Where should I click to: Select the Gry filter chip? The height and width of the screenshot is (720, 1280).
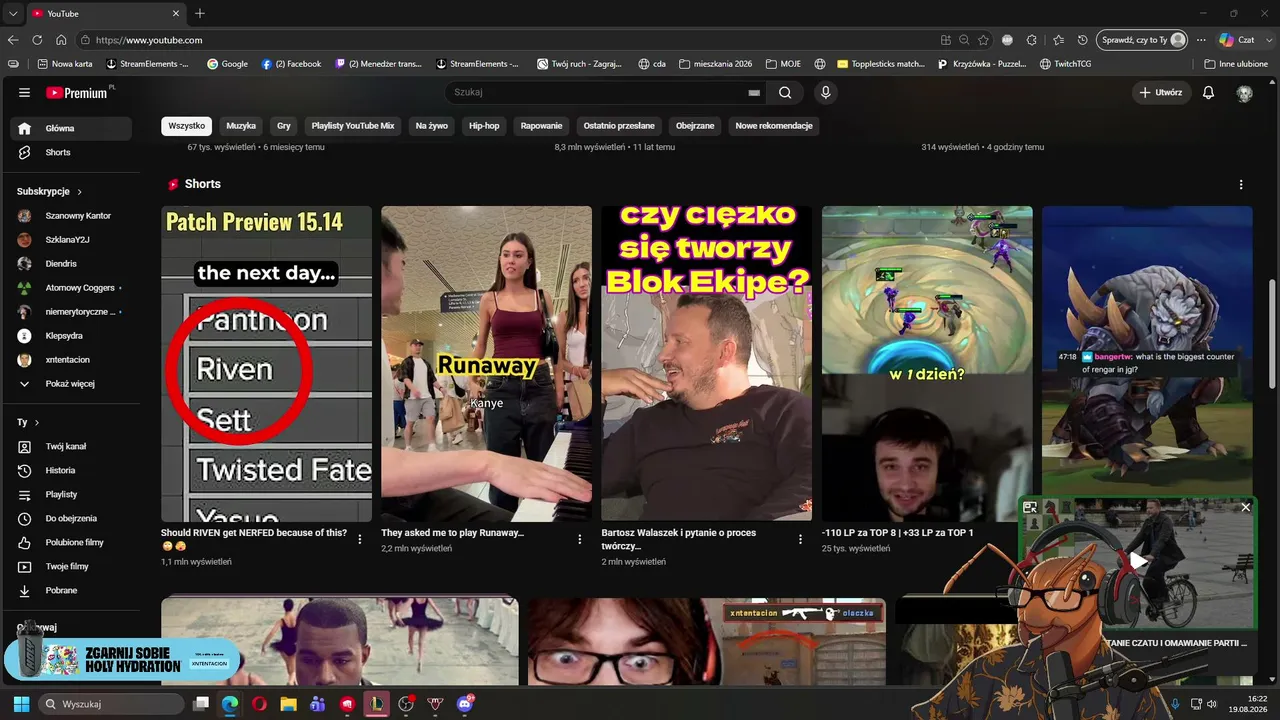click(284, 126)
